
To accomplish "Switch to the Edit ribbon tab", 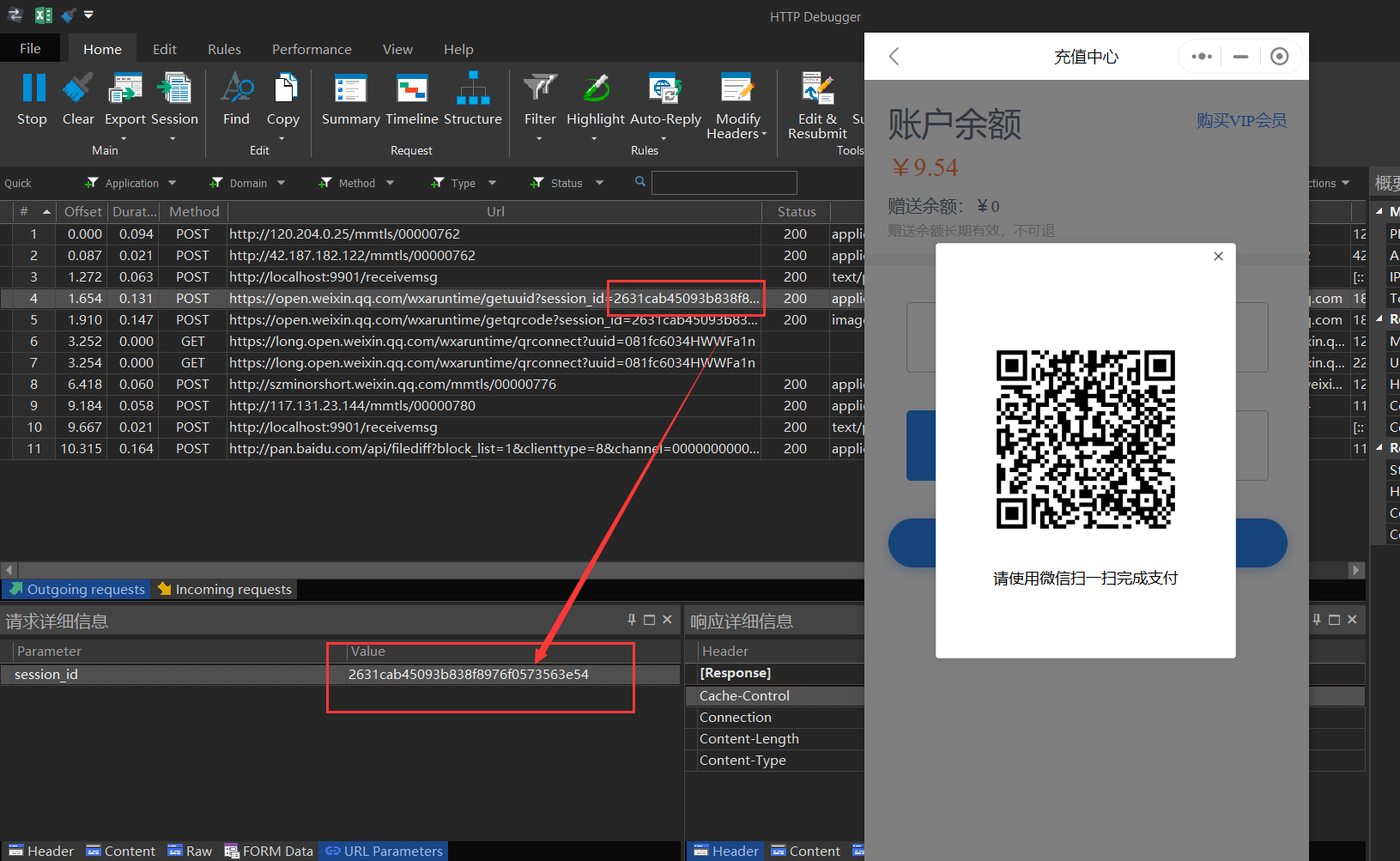I will pyautogui.click(x=165, y=49).
